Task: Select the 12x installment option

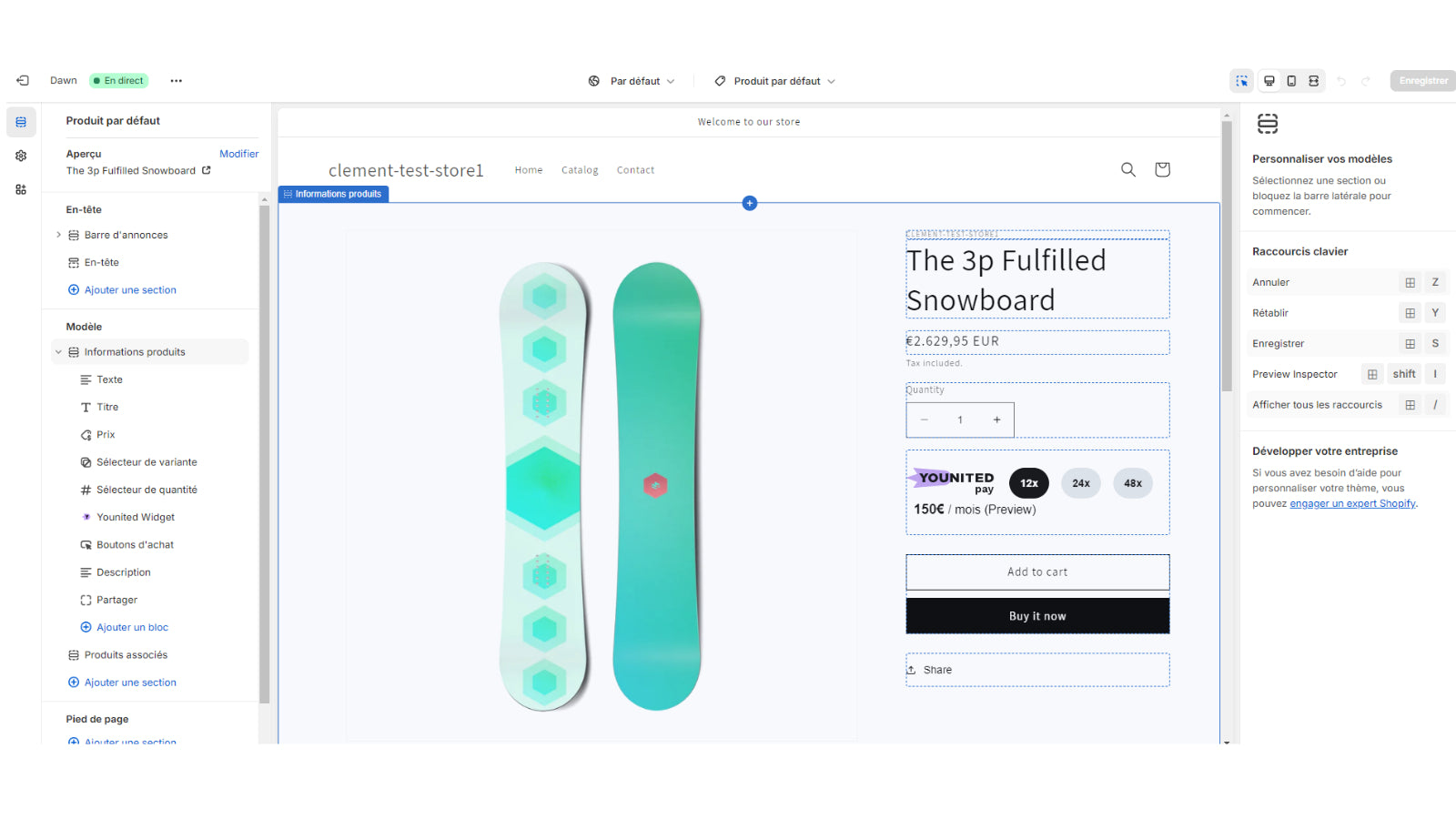Action: pos(1029,483)
